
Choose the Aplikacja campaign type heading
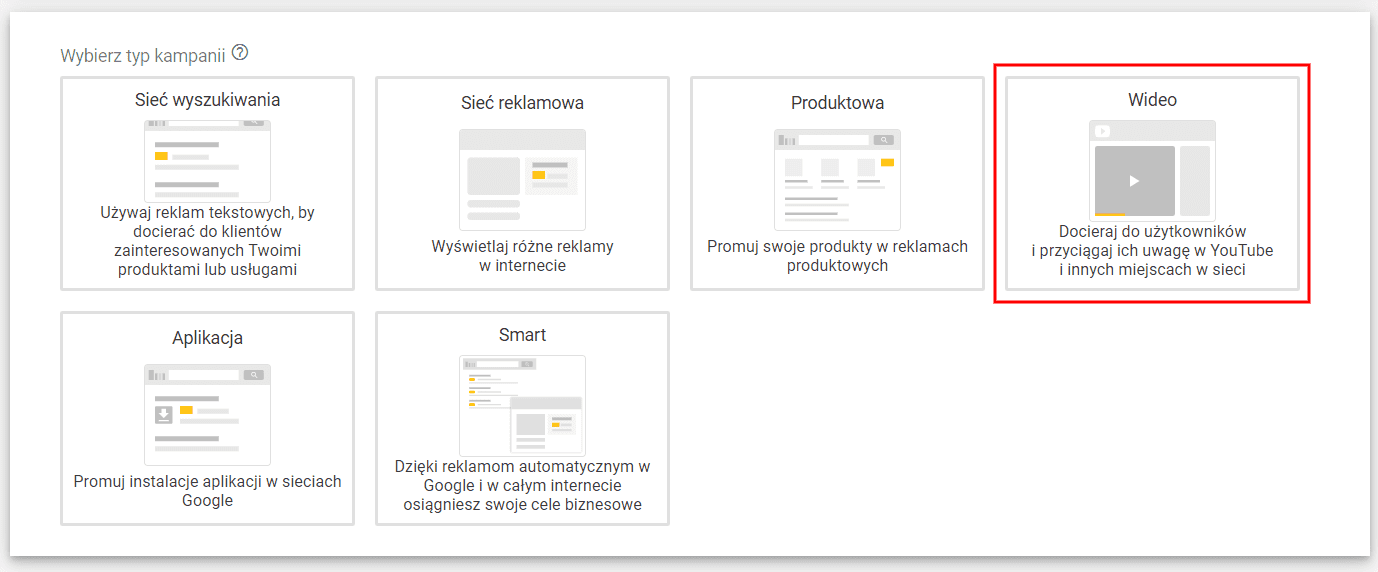tap(207, 338)
